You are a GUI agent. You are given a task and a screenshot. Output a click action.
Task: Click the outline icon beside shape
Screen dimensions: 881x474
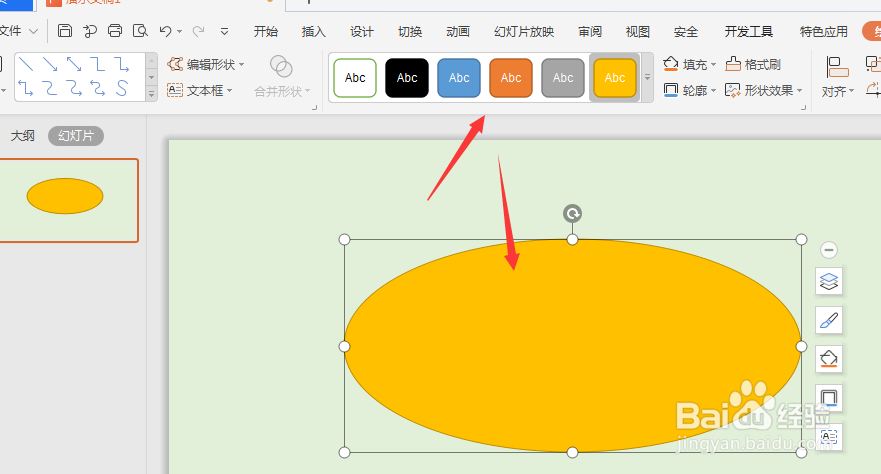[829, 398]
